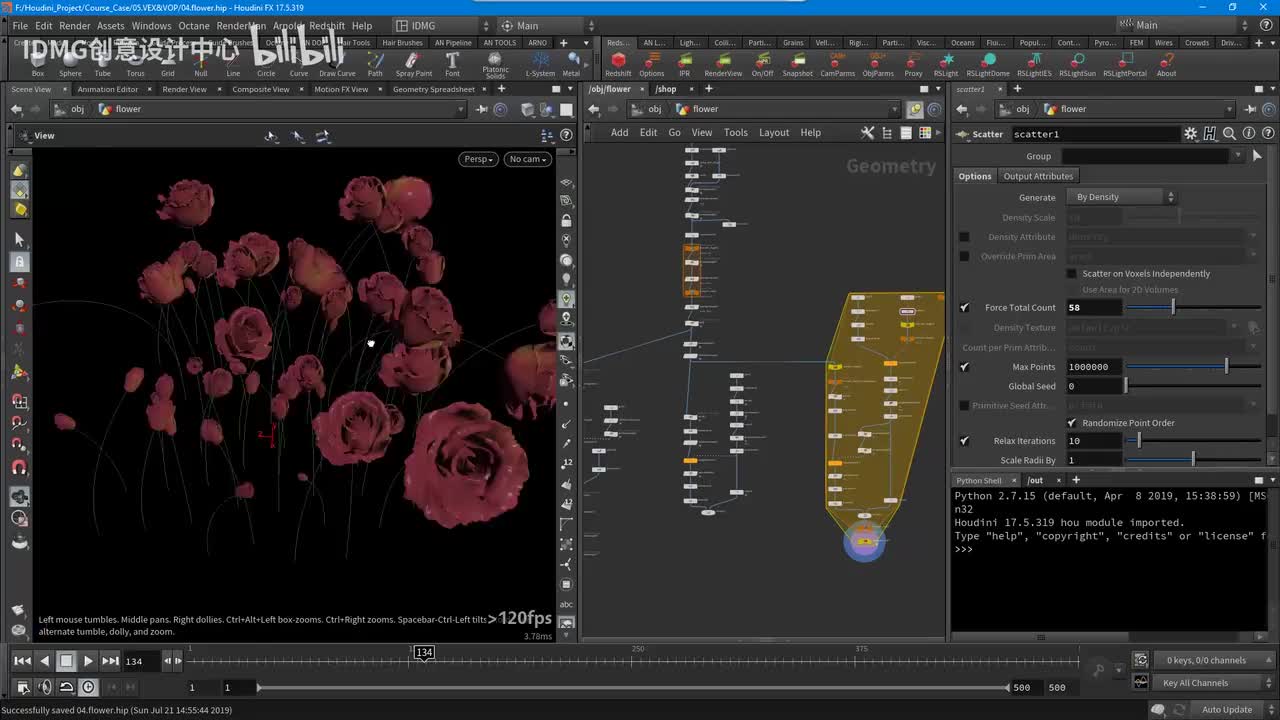The image size is (1280, 720).
Task: Click the L-System shelf tool
Action: point(540,64)
